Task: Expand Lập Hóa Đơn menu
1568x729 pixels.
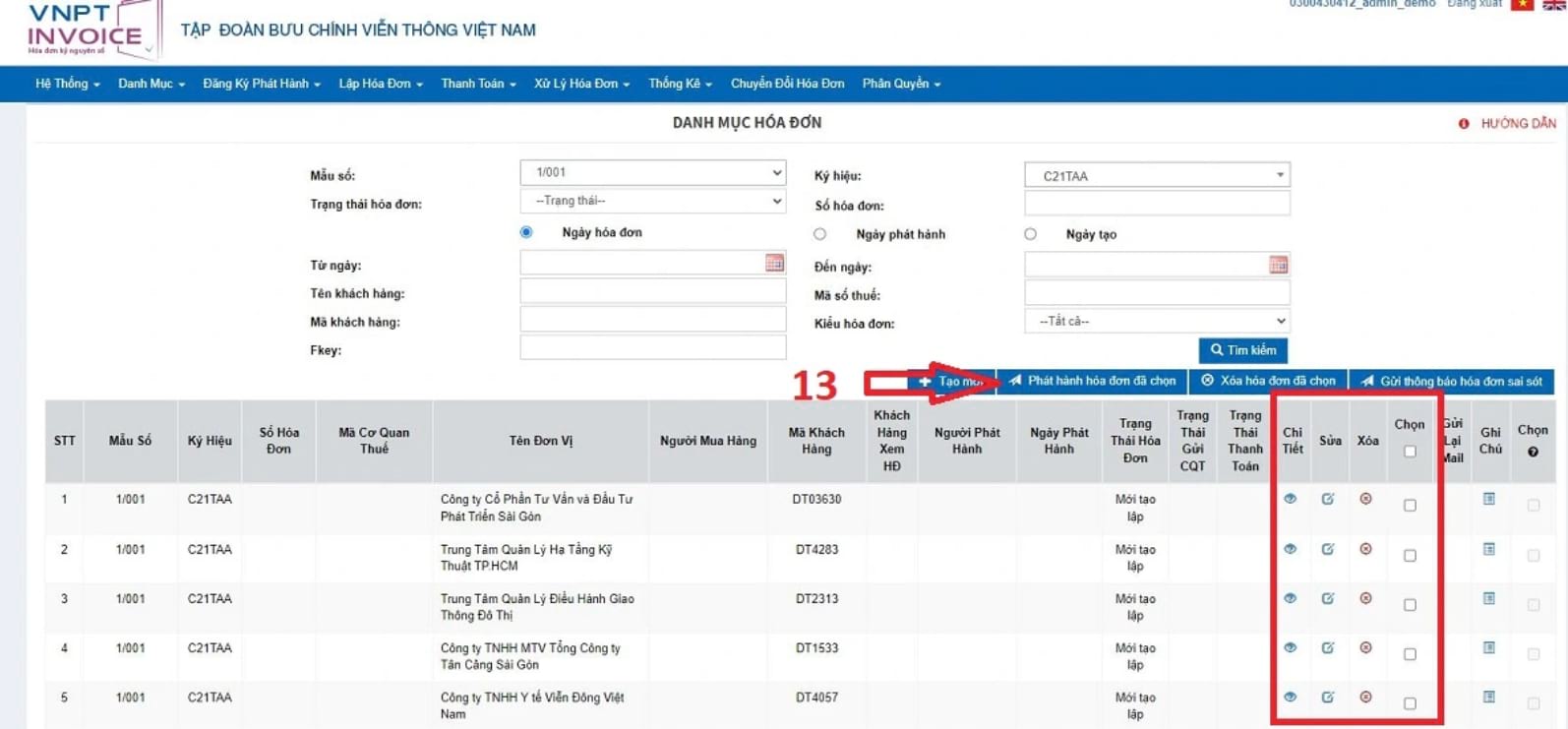Action: 381,84
